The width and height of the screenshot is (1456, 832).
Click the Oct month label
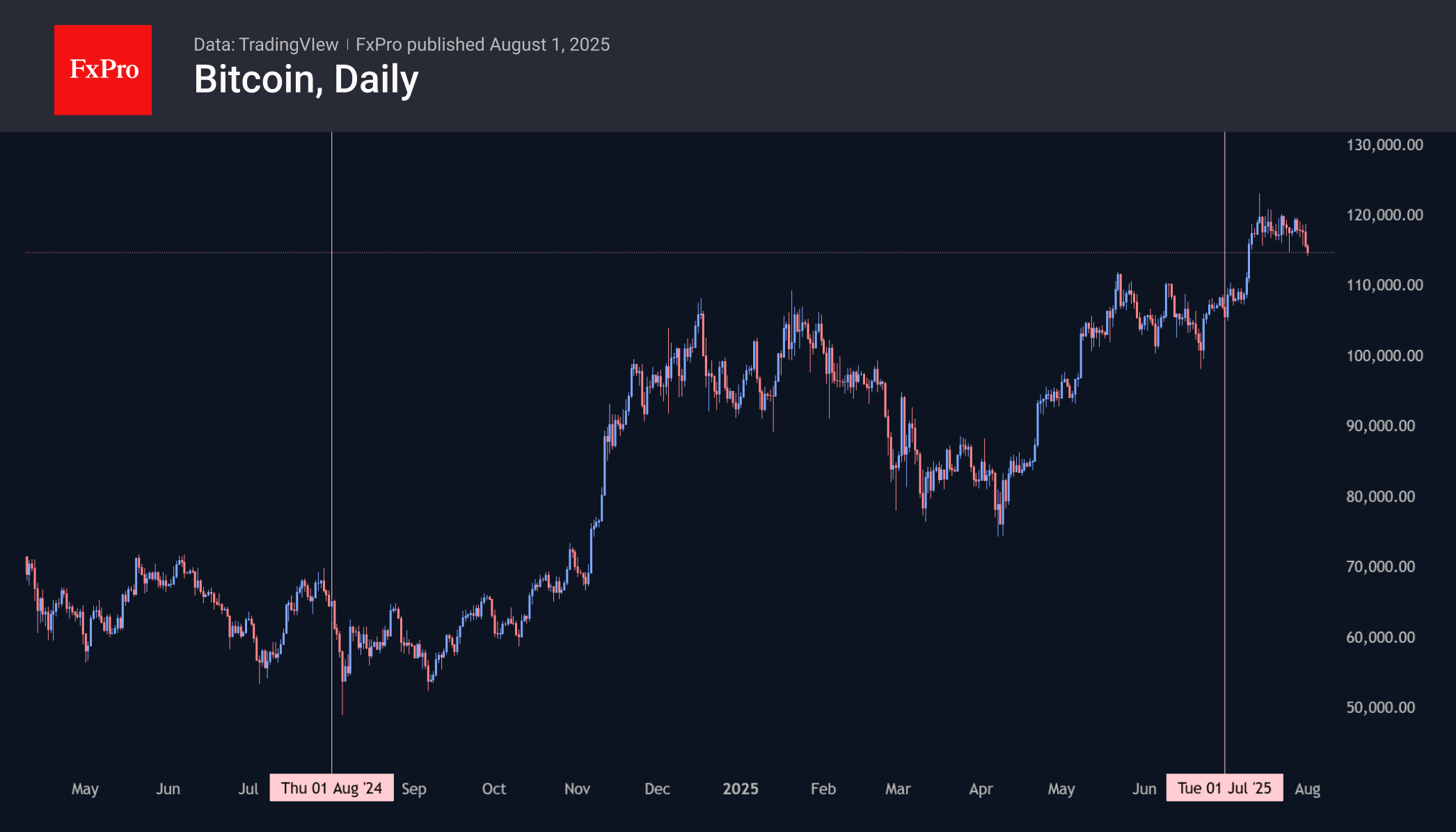(x=494, y=789)
